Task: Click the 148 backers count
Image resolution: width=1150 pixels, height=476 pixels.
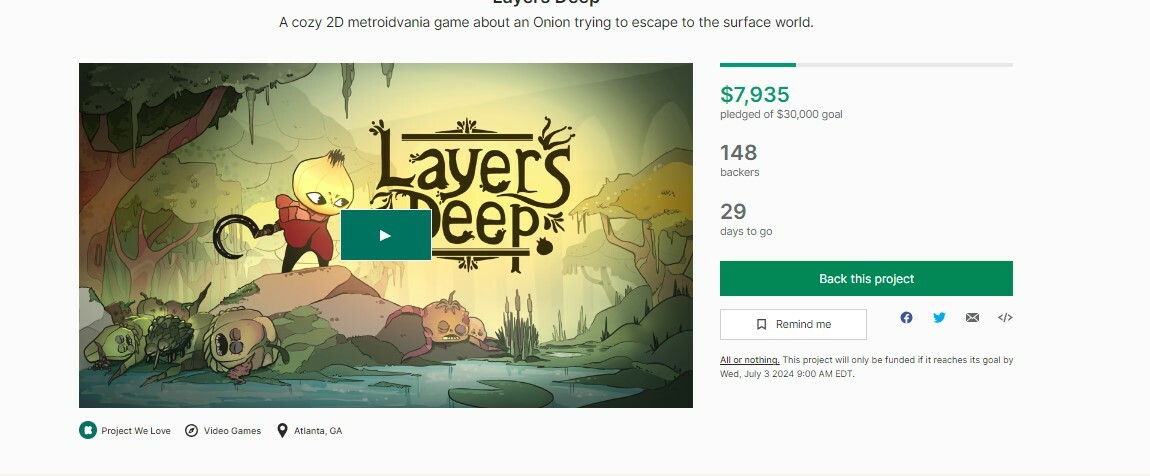Action: 738,153
